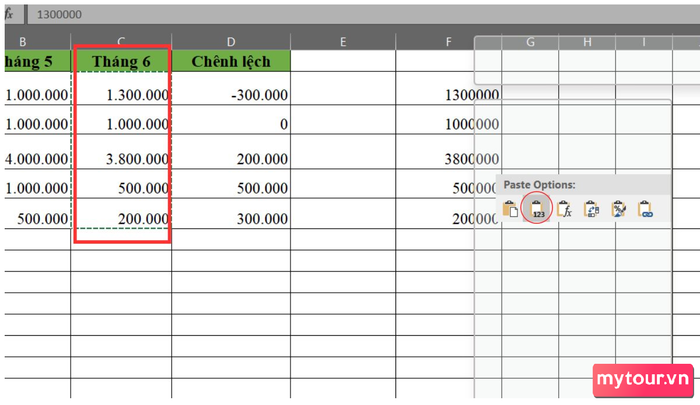Select cell showing -300.000 in Chênh lệch
The height and width of the screenshot is (405, 700).
[x=231, y=89]
